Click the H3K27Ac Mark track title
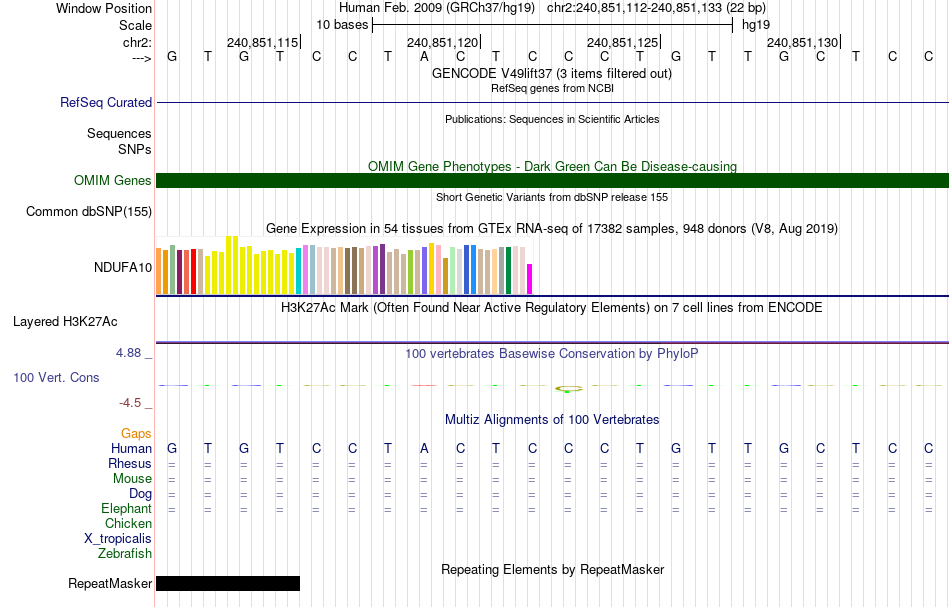The image size is (950, 607). [x=552, y=308]
